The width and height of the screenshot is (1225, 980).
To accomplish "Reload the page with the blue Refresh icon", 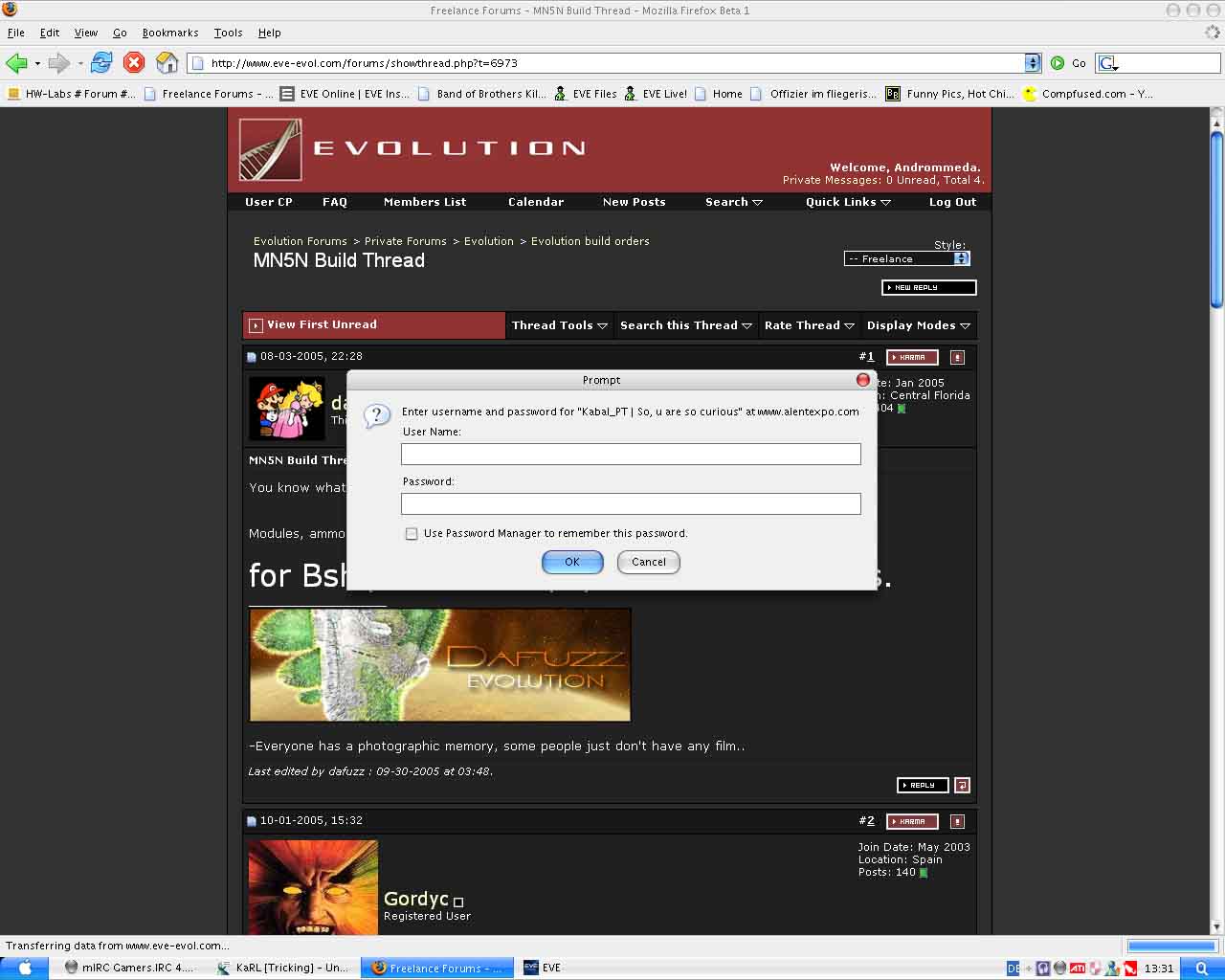I will (101, 63).
